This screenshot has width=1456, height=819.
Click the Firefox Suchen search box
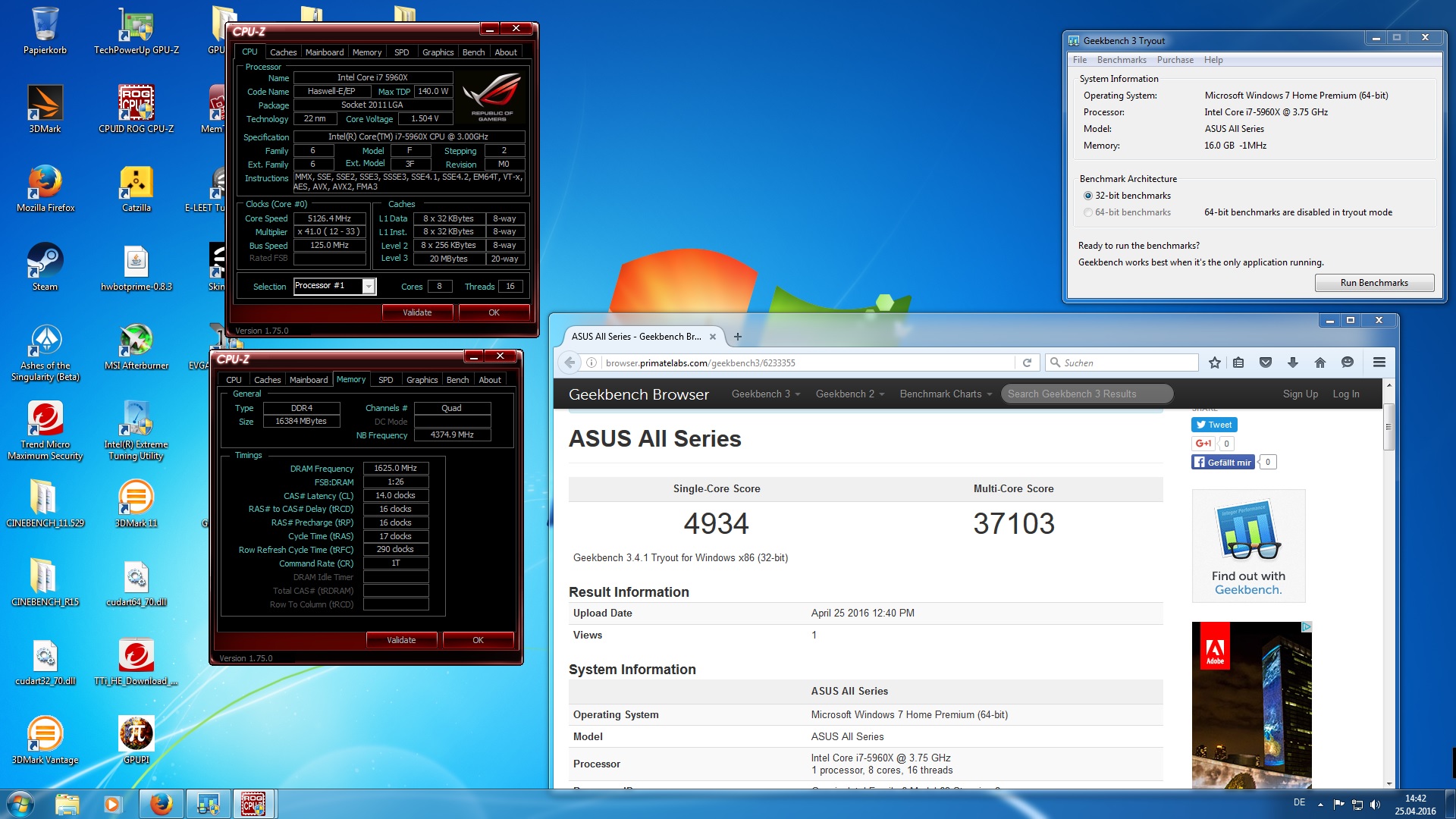point(1122,362)
